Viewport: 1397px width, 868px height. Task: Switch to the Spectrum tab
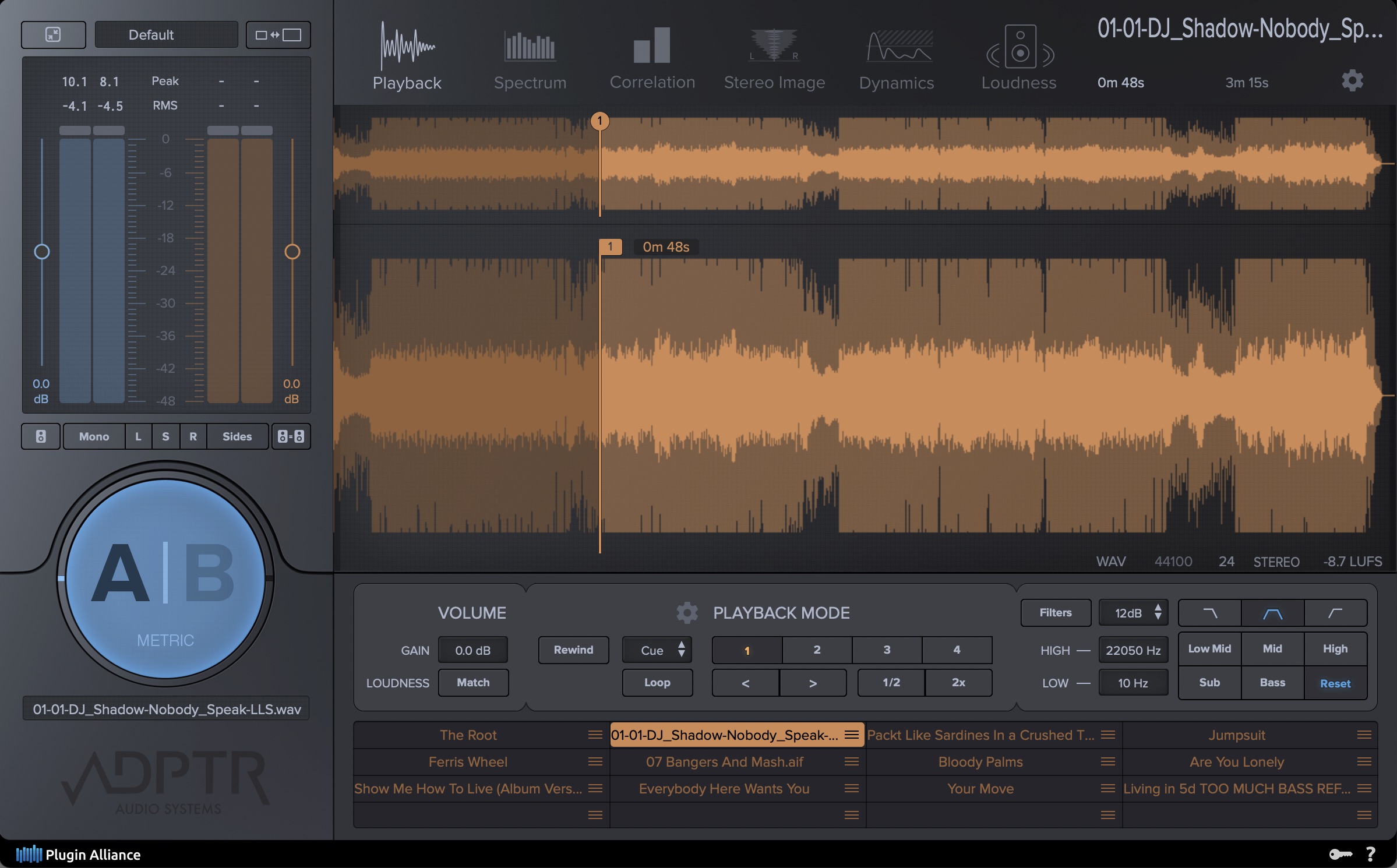[x=530, y=61]
